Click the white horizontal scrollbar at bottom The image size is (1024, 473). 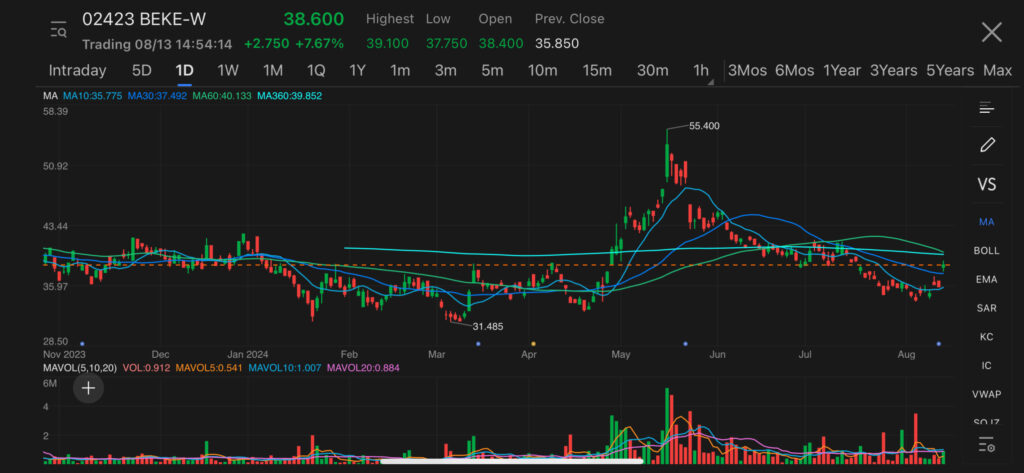(x=512, y=461)
